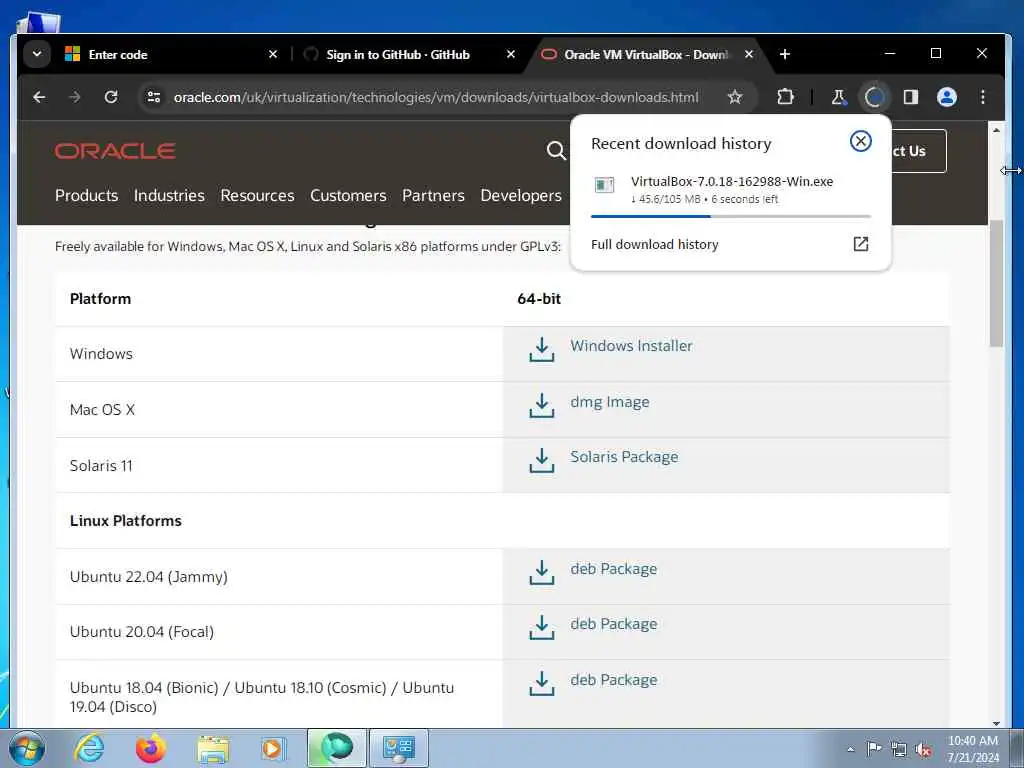The width and height of the screenshot is (1024, 768).
Task: Open the Resources menu
Action: [257, 195]
